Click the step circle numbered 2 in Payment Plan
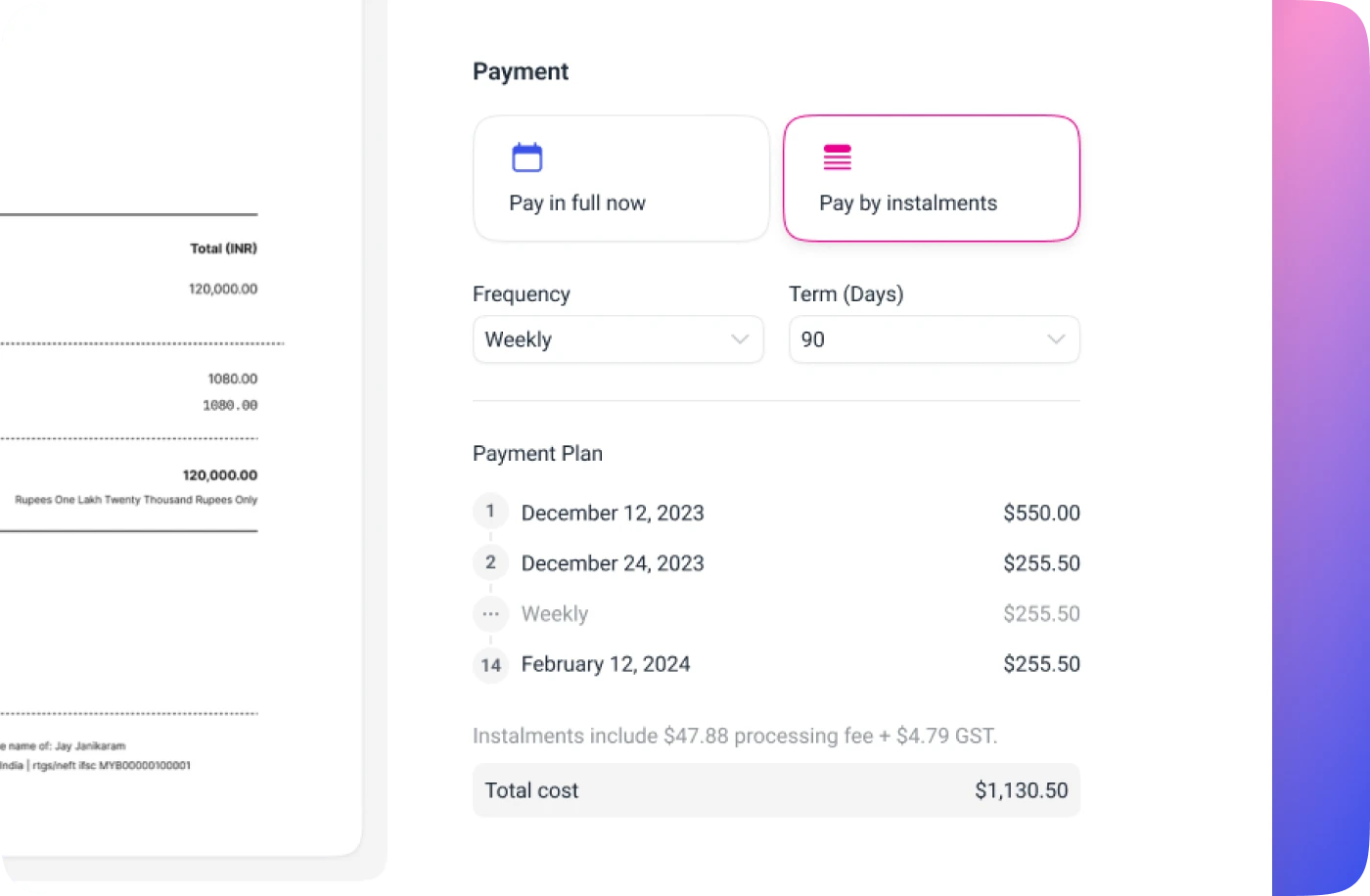The image size is (1370, 896). tap(490, 562)
